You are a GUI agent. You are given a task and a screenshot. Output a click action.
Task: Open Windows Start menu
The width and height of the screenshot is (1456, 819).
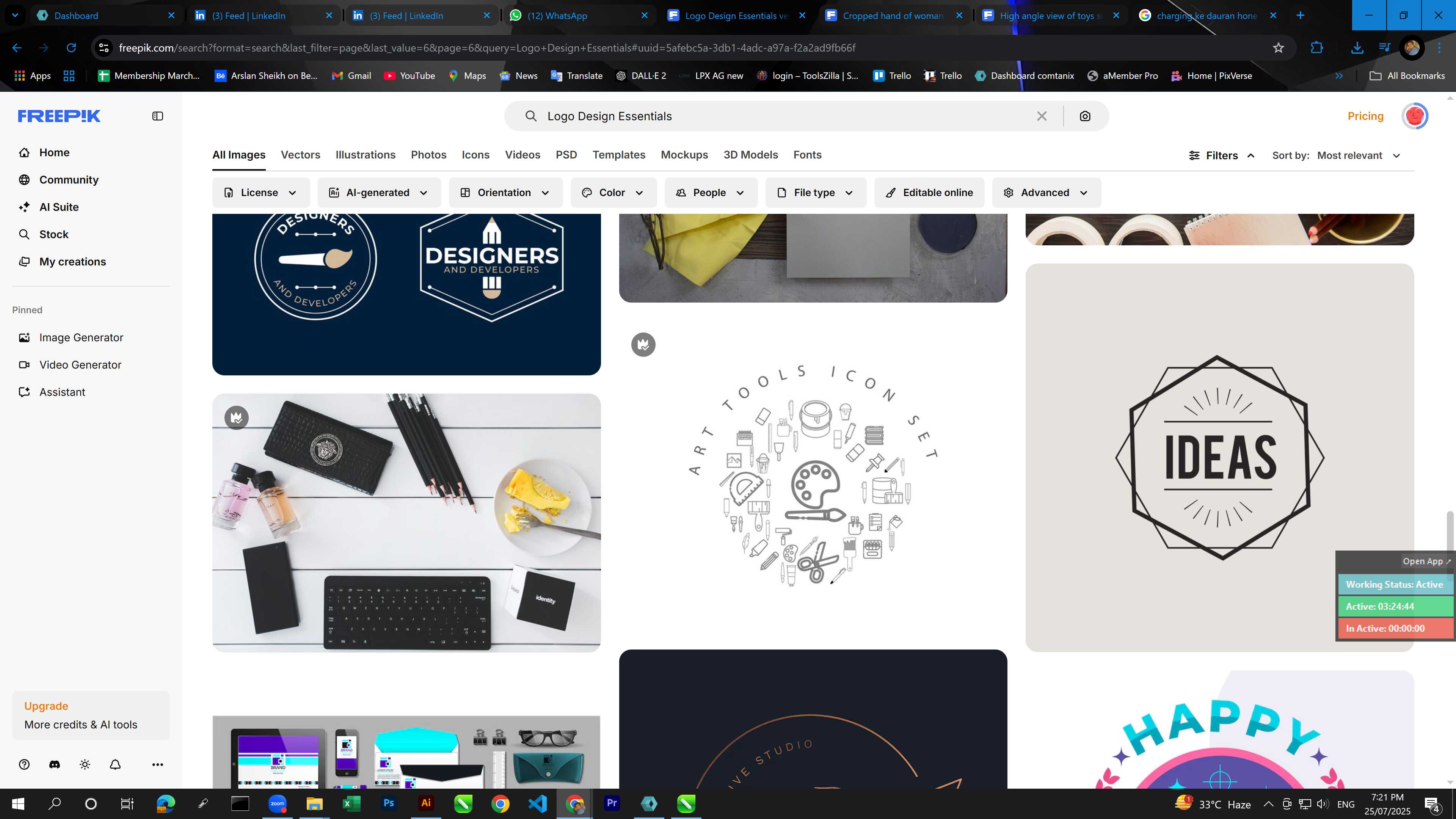(x=18, y=803)
